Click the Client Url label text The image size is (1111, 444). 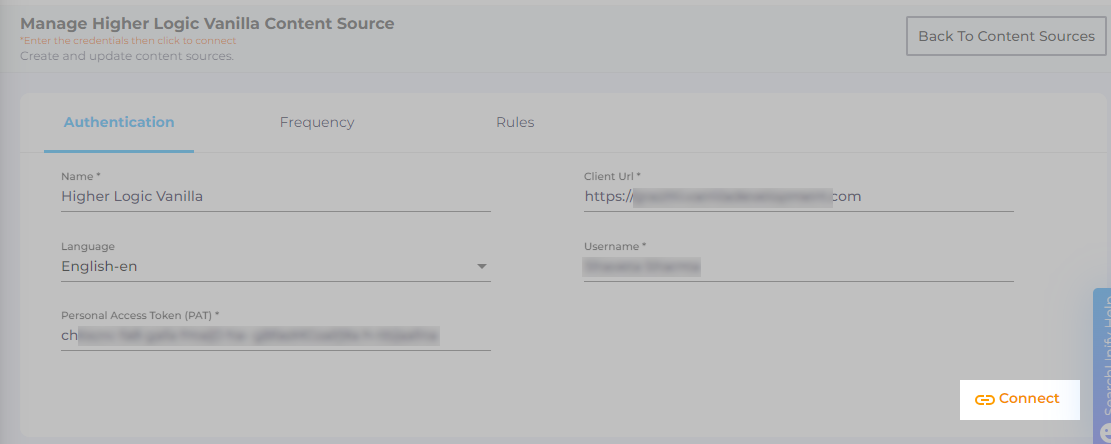point(612,176)
